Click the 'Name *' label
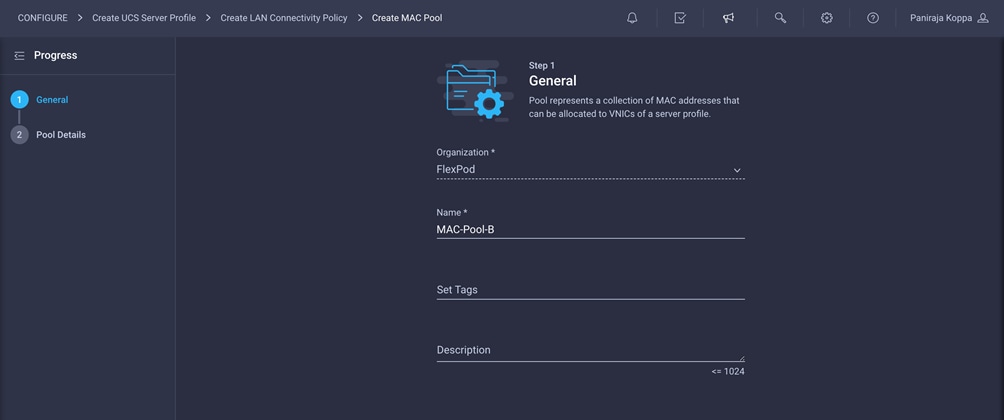The image size is (1004, 420). 452,212
